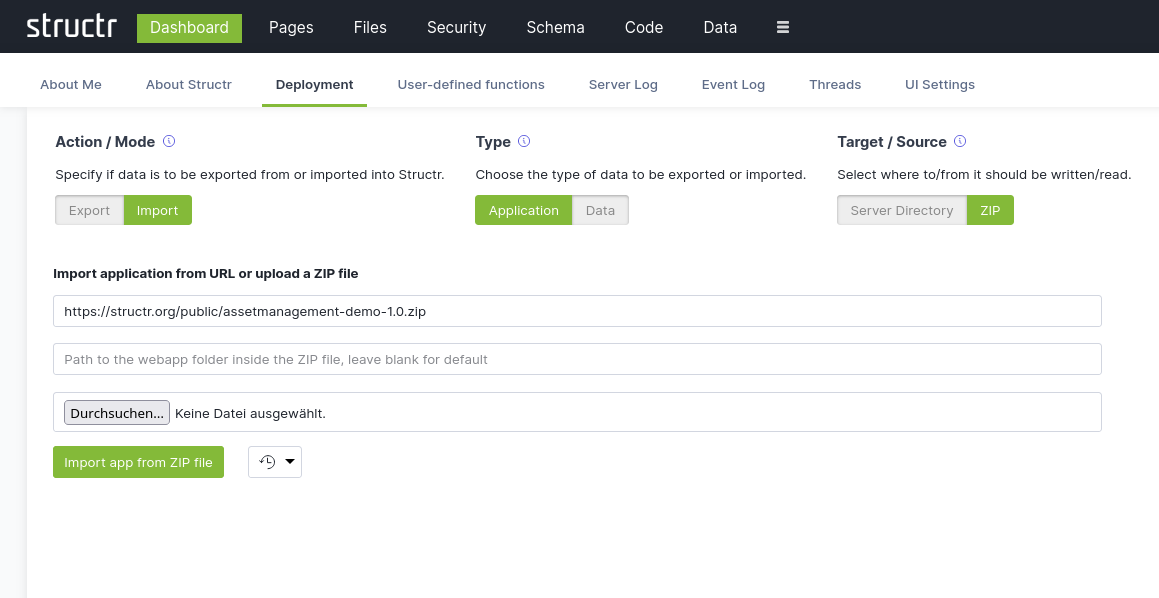Switch to the Threads tab
This screenshot has width=1159, height=598.
coord(835,84)
